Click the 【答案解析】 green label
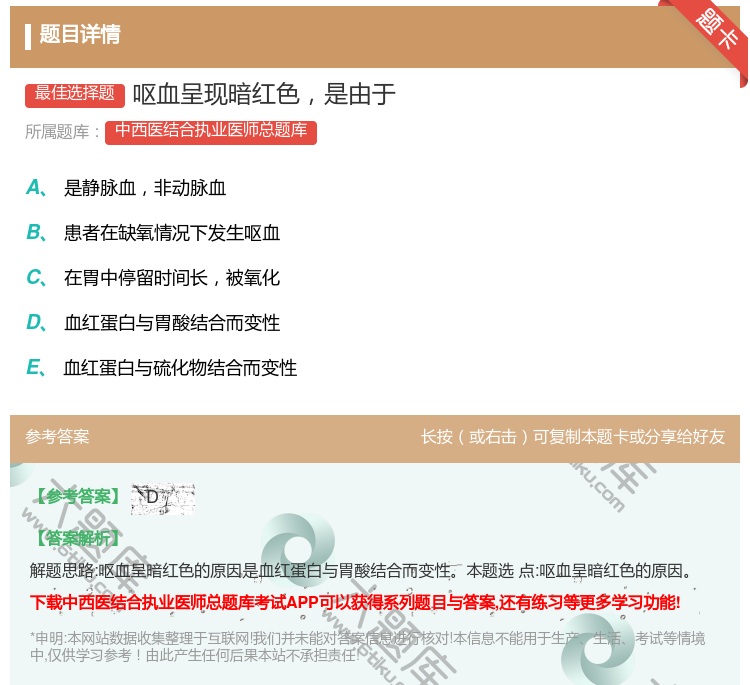The width and height of the screenshot is (750, 685). pyautogui.click(x=78, y=538)
